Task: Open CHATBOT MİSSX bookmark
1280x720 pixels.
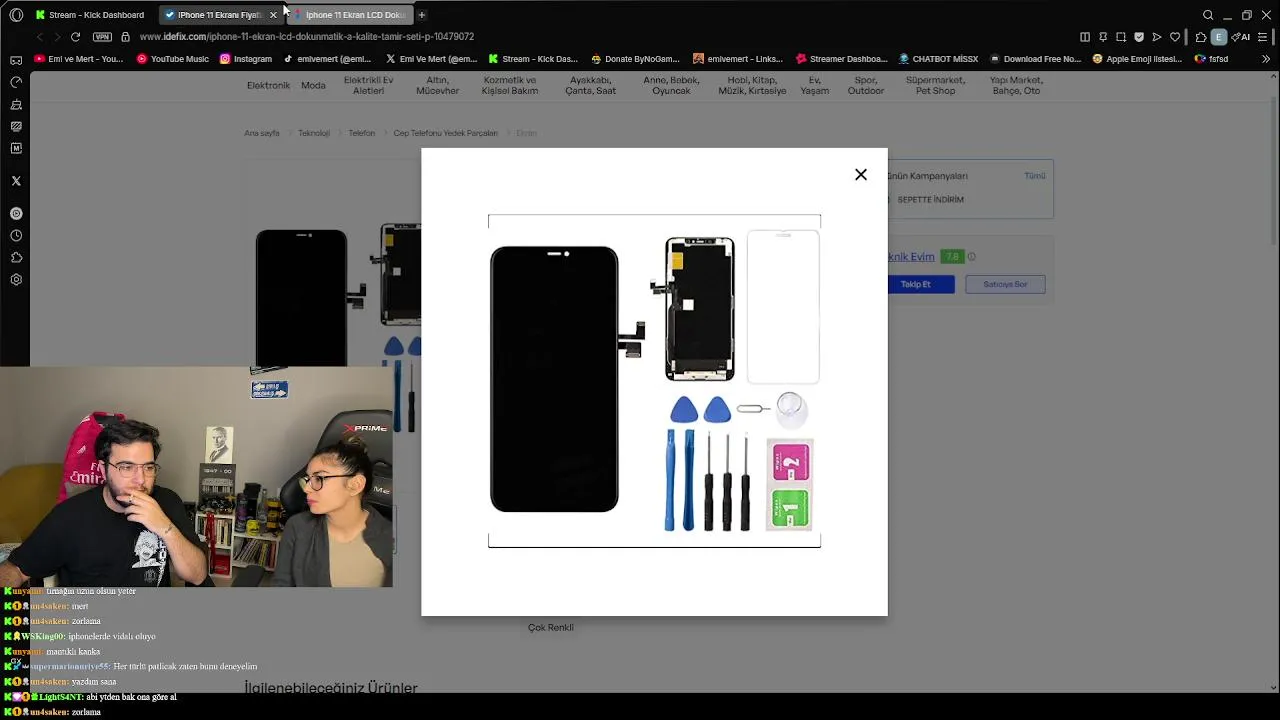Action: [939, 59]
